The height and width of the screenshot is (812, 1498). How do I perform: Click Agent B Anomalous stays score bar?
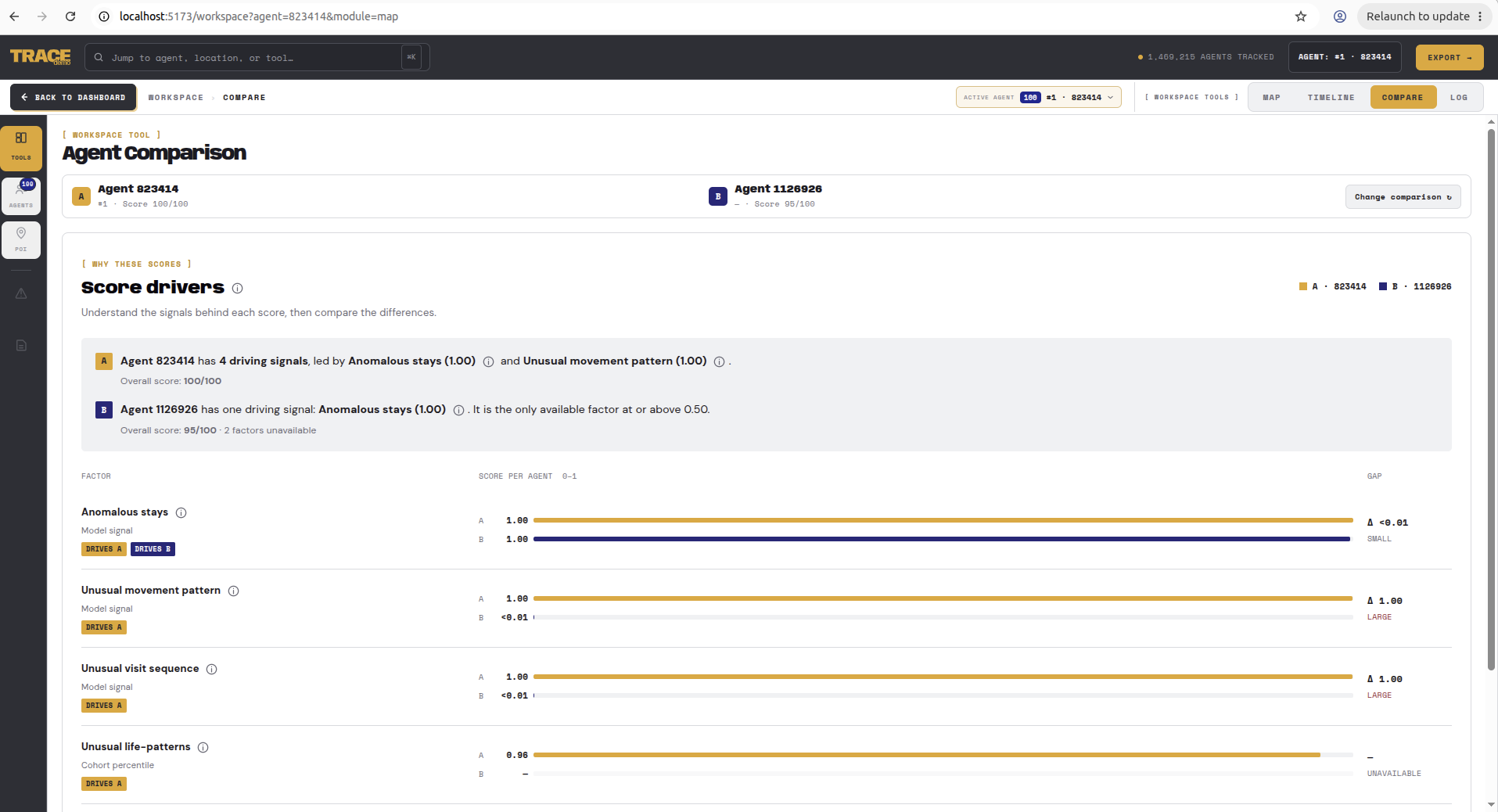pyautogui.click(x=943, y=539)
